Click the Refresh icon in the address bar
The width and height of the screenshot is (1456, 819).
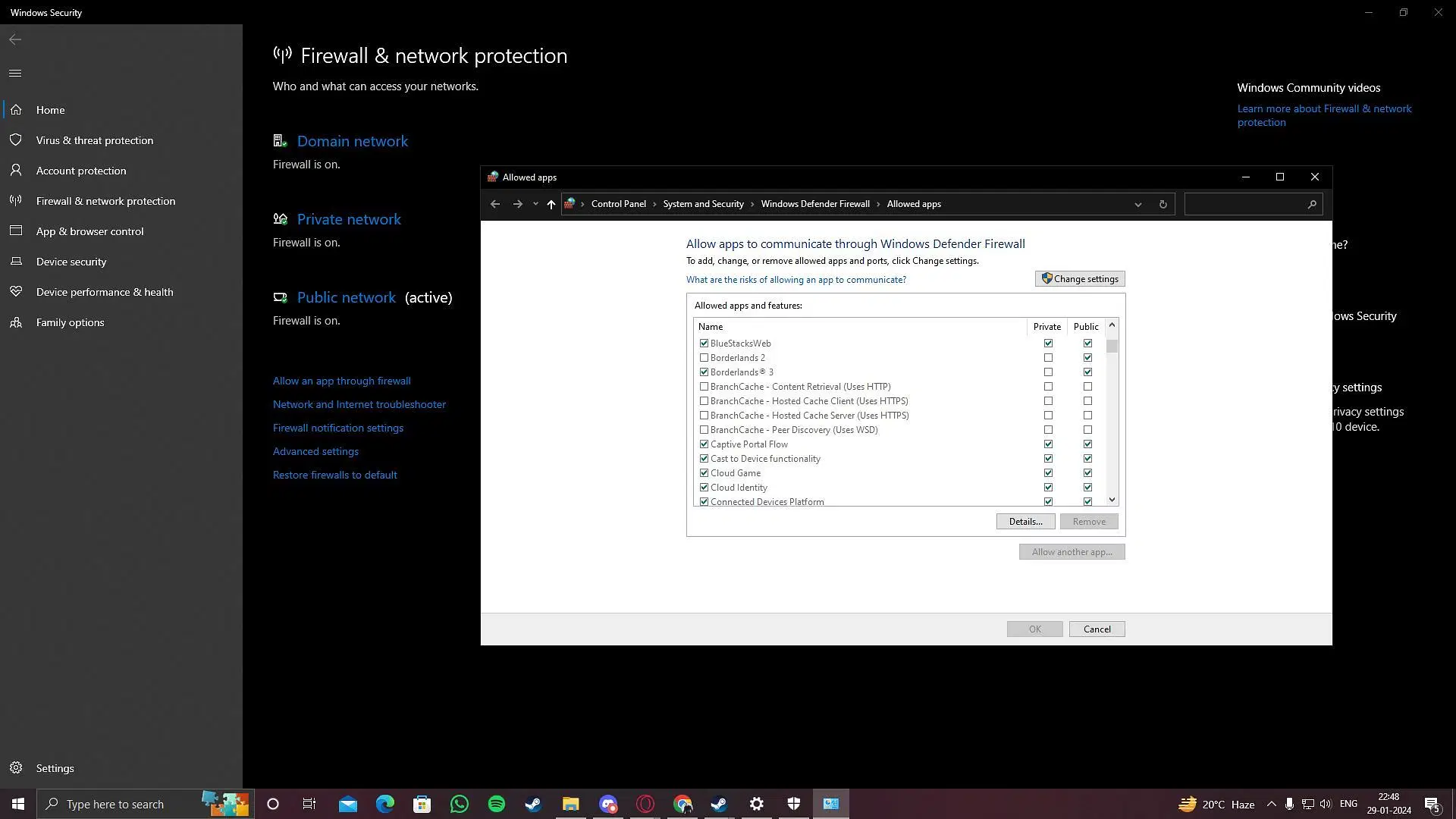1163,204
